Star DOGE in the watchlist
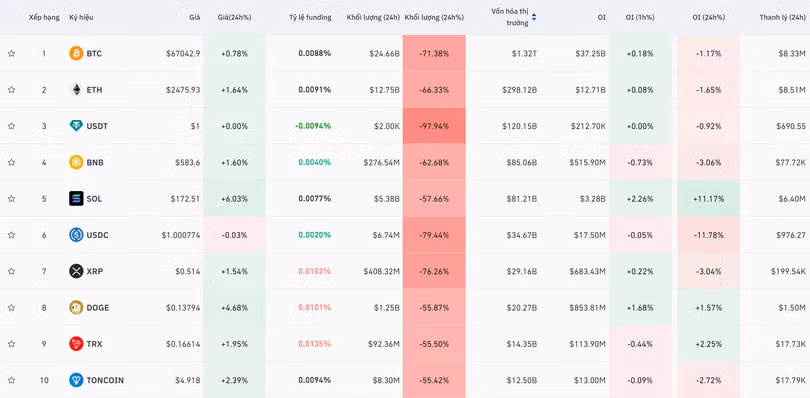The image size is (810, 398). (11, 308)
